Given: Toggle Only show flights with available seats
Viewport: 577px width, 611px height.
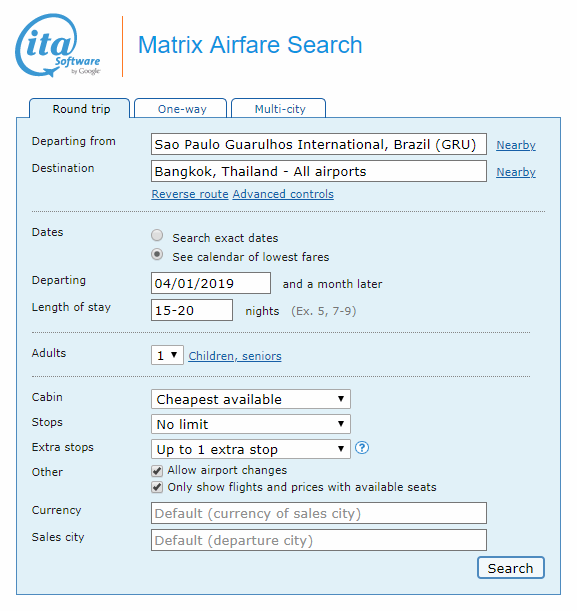Looking at the screenshot, I should pos(157,487).
